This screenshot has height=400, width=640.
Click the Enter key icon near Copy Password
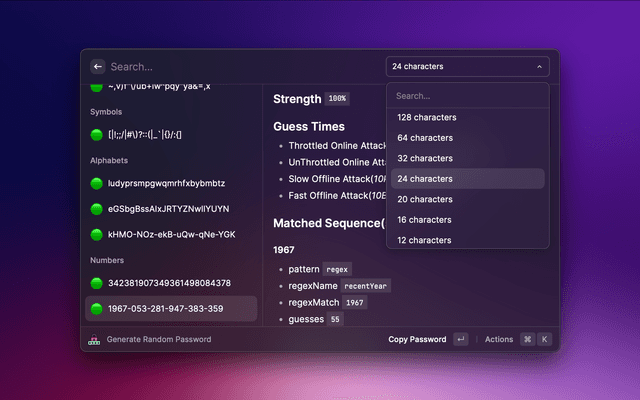click(x=460, y=339)
